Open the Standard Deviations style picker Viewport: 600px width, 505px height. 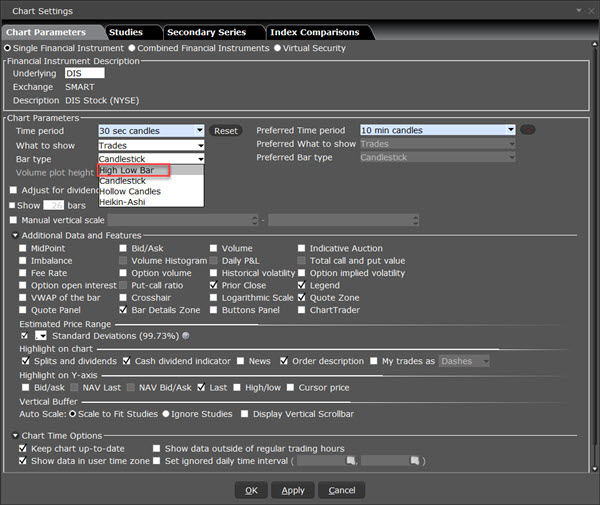[41, 336]
